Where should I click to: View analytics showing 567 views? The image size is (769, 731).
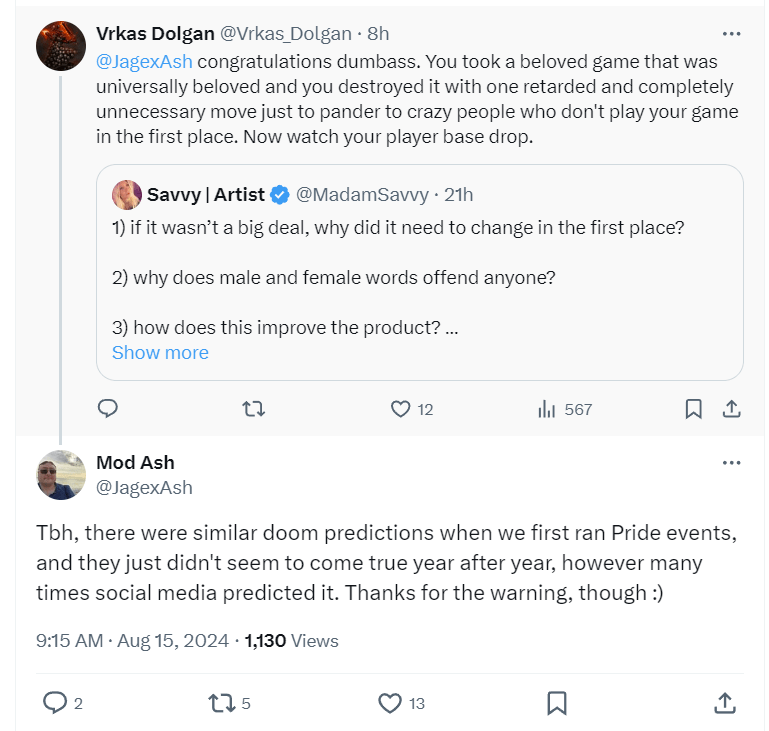[x=547, y=408]
